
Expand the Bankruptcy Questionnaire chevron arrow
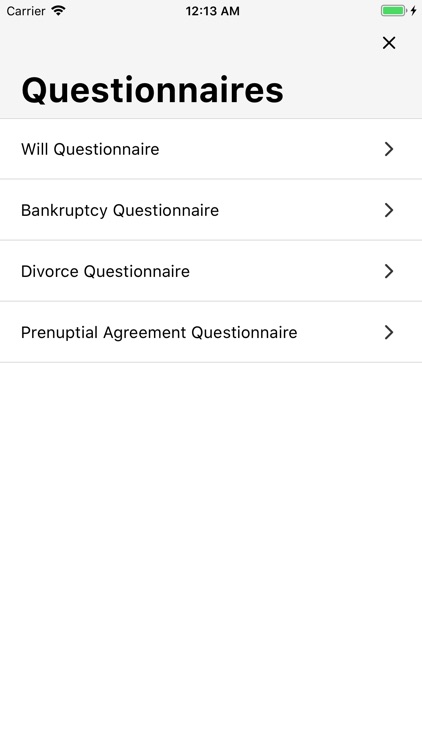[389, 210]
